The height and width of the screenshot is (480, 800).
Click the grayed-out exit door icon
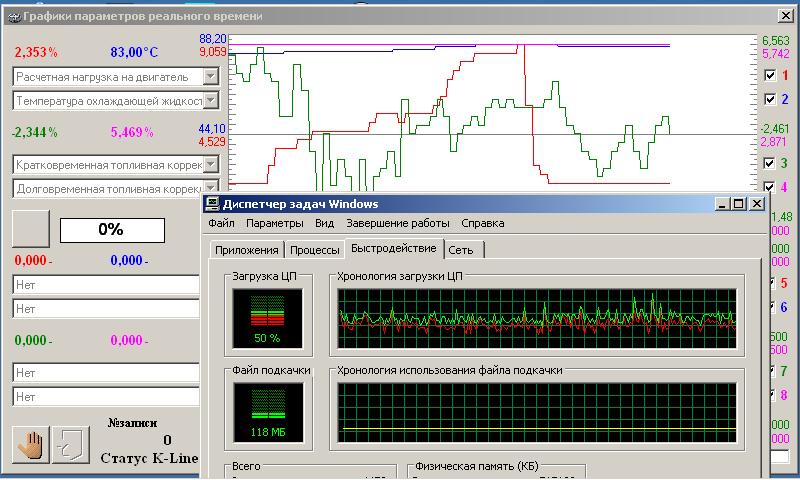click(x=72, y=445)
